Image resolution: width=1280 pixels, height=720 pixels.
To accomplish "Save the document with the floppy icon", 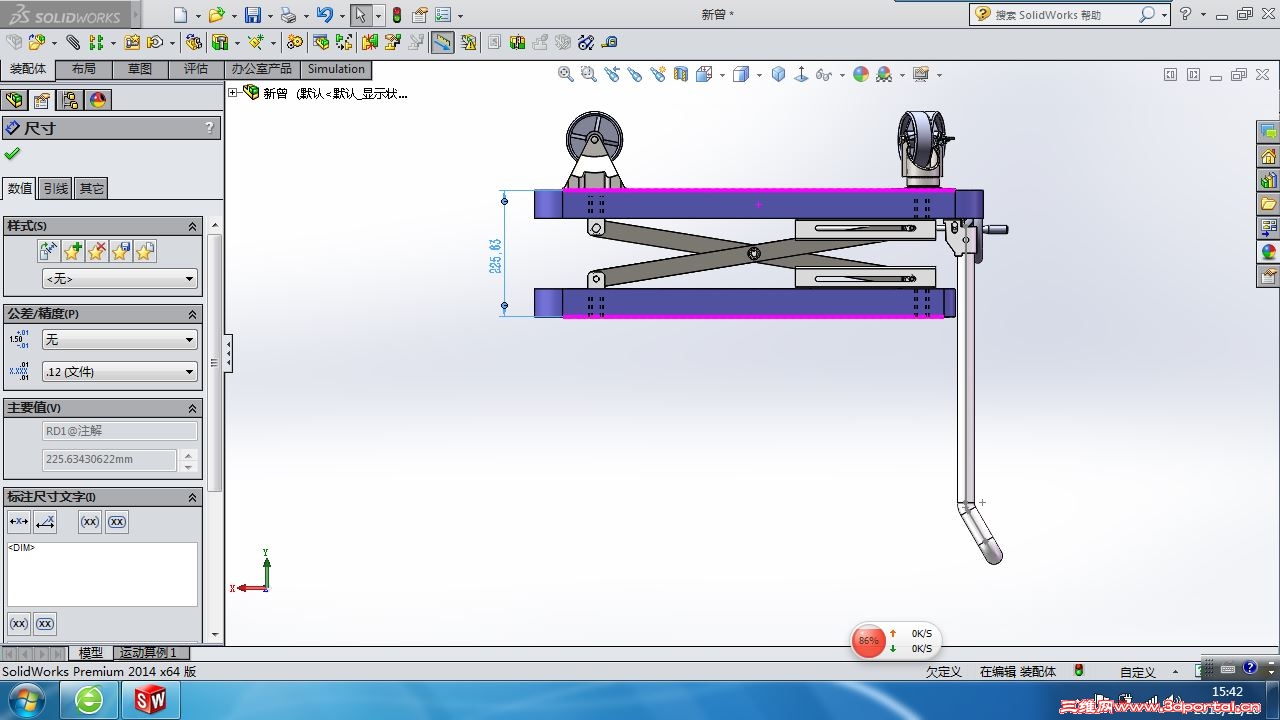I will pos(253,15).
